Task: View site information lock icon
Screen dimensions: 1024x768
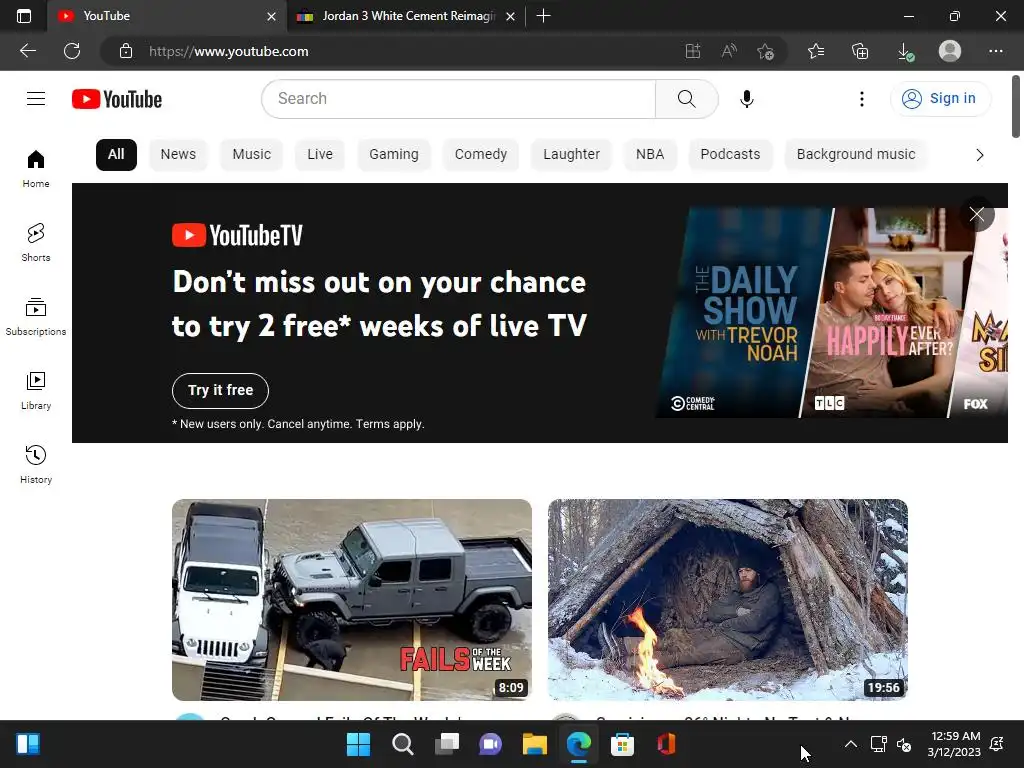Action: pyautogui.click(x=126, y=51)
